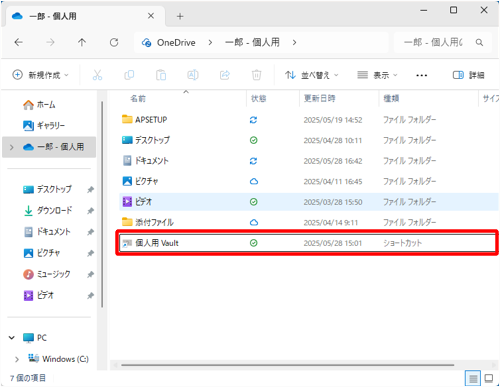Open 新規作成 dropdown menu
500x387 pixels.
tap(40, 75)
